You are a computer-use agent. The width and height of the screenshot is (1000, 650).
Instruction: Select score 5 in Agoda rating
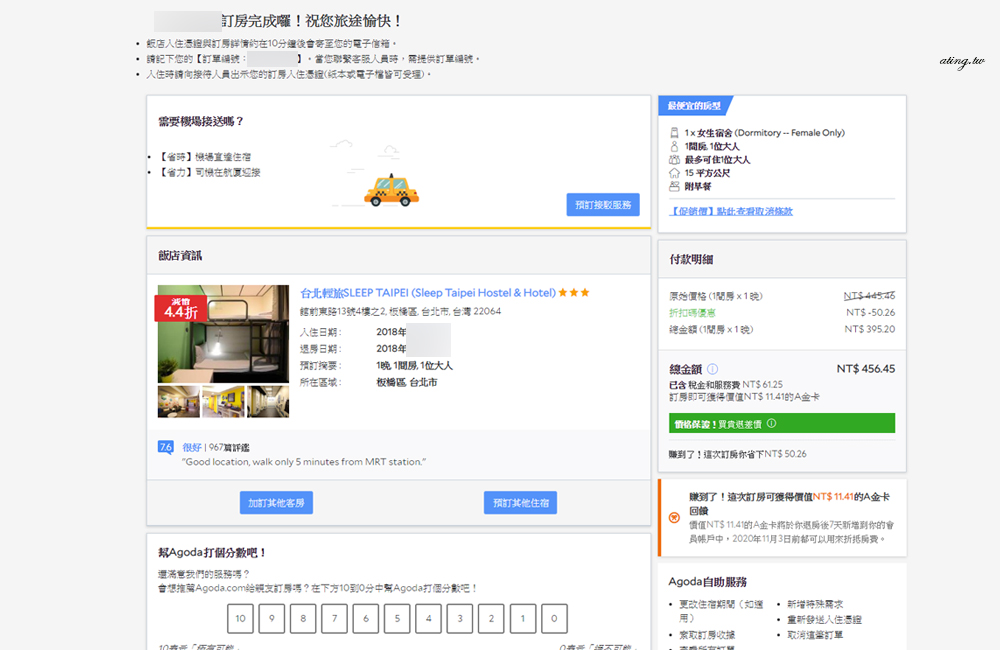tap(397, 619)
